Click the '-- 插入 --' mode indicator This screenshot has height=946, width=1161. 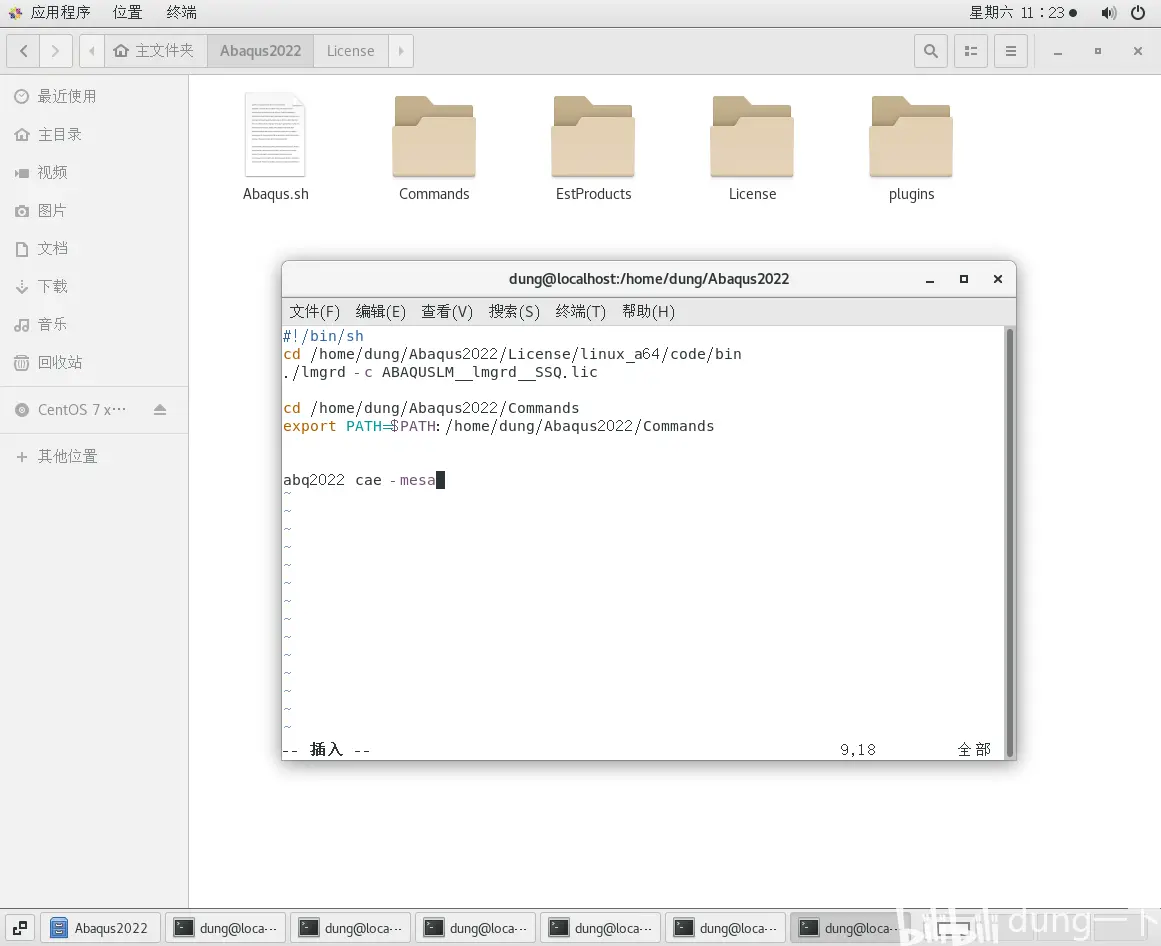click(x=326, y=750)
